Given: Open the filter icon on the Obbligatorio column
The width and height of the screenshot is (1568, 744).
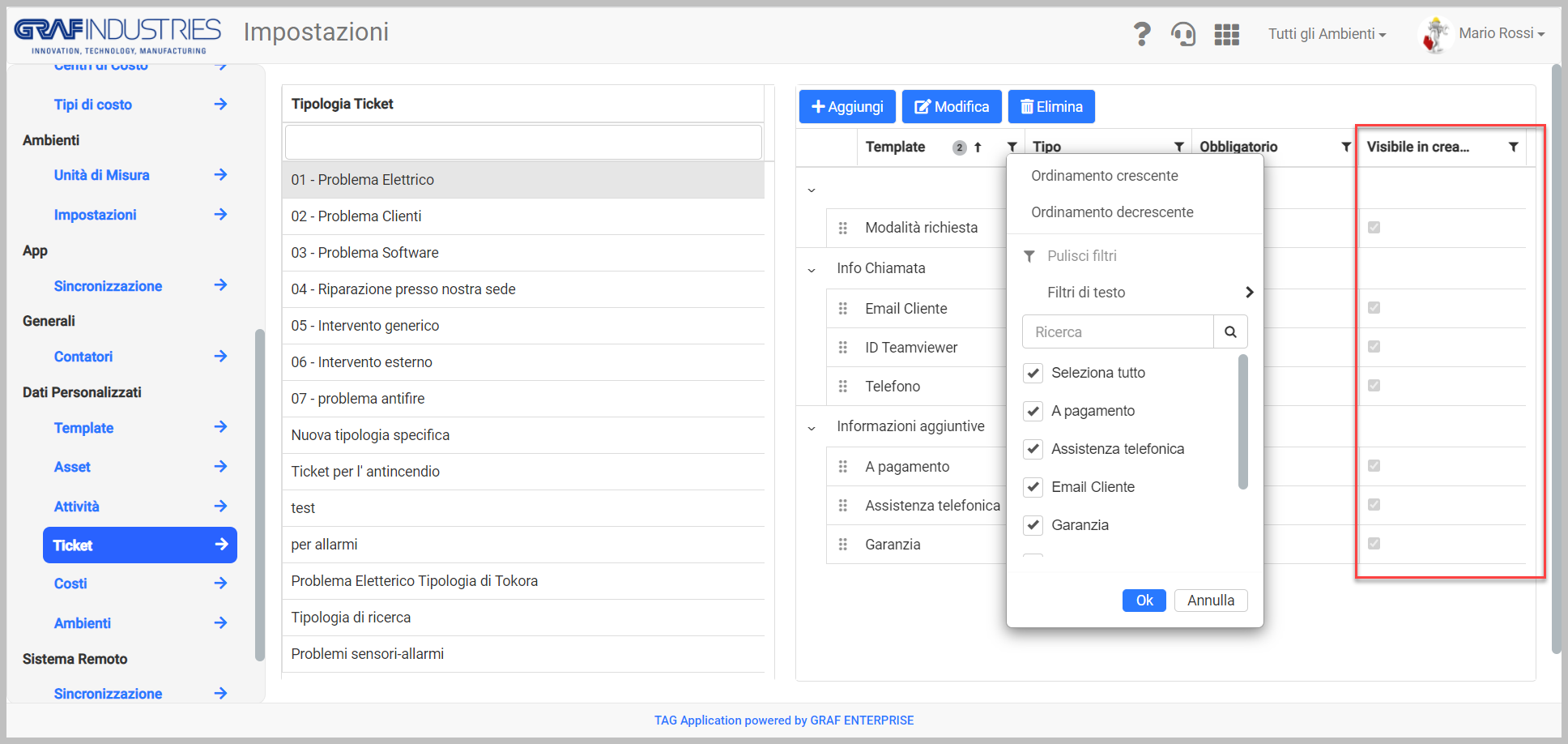Looking at the screenshot, I should tap(1346, 147).
